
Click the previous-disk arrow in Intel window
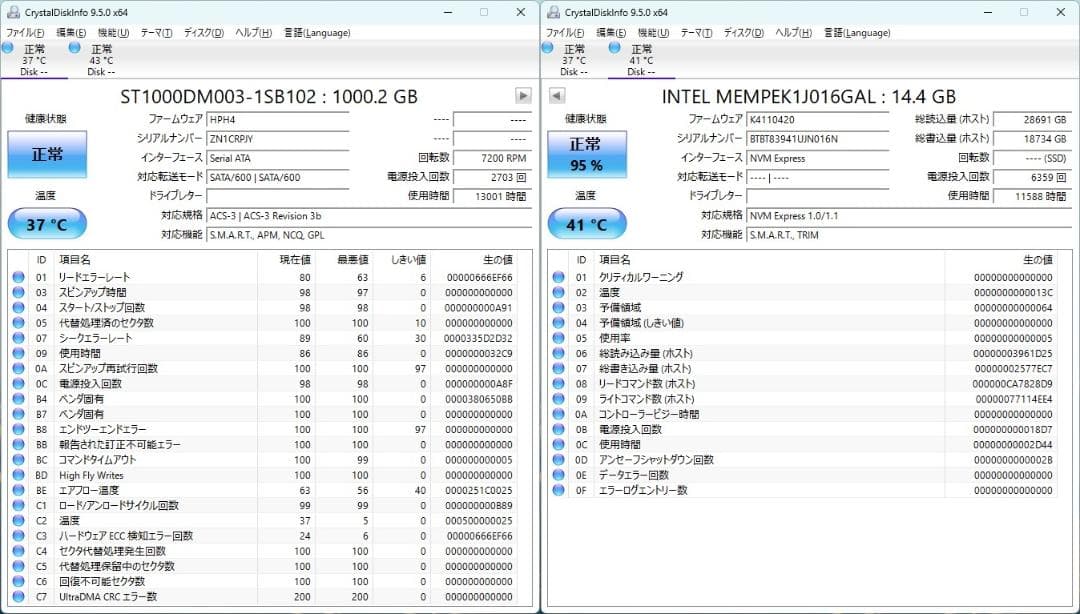558,96
